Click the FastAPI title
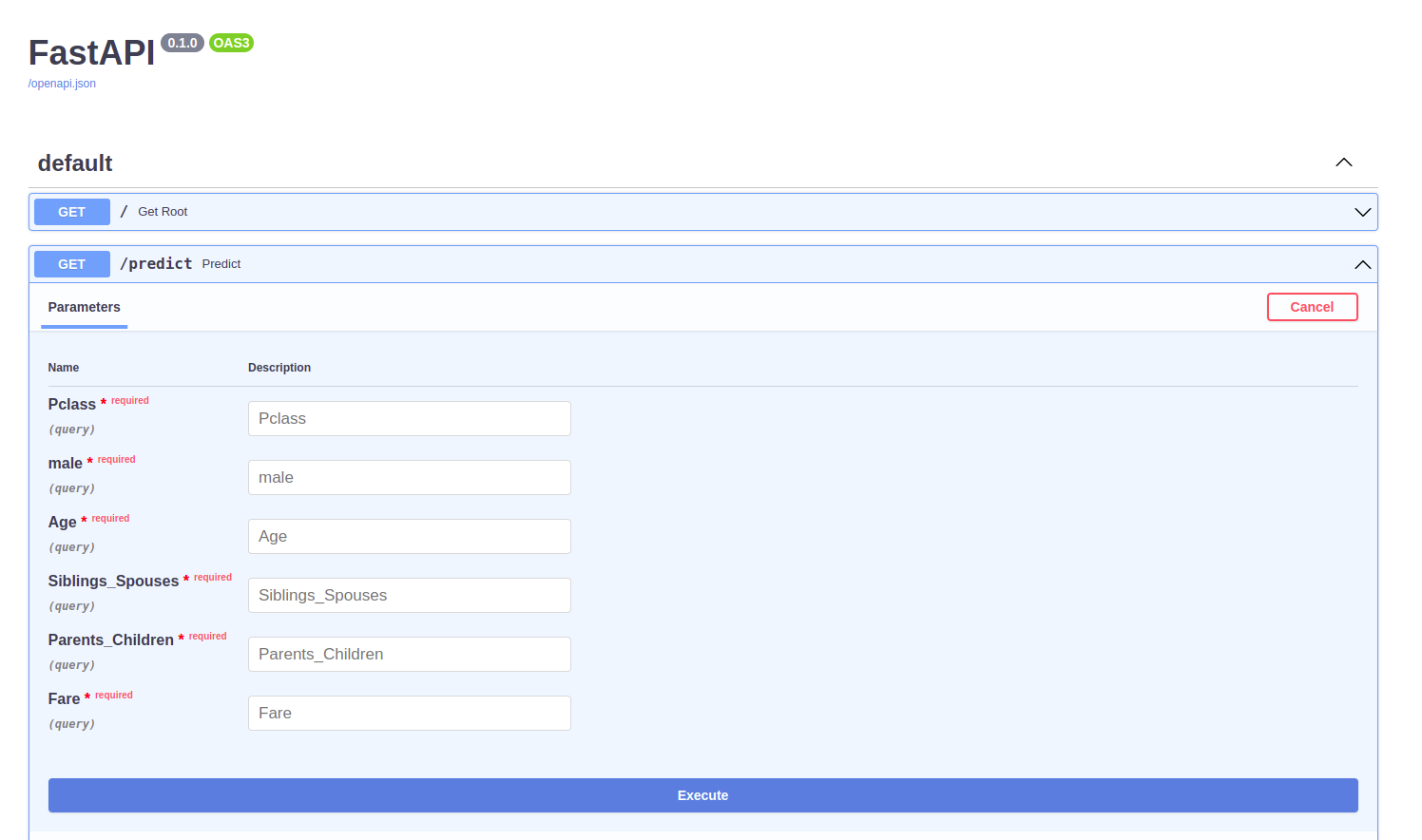The width and height of the screenshot is (1422, 840). point(91,53)
